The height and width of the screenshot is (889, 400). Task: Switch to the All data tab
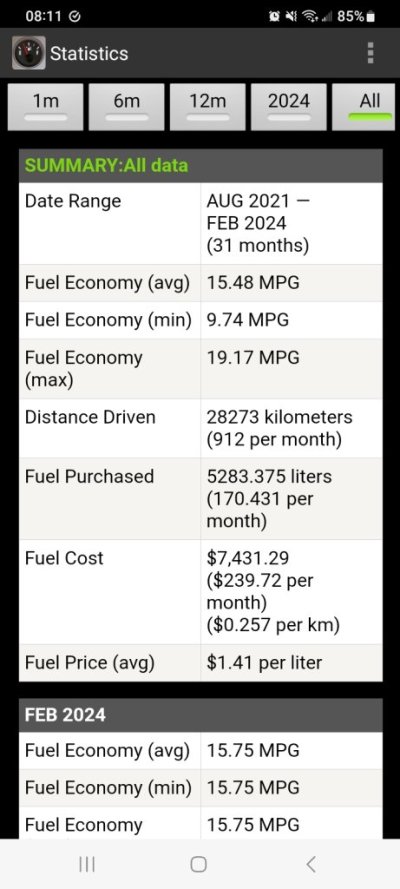pos(368,107)
